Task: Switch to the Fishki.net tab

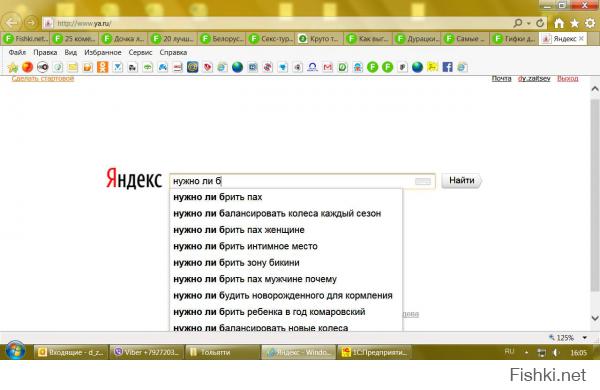Action: tap(26, 39)
